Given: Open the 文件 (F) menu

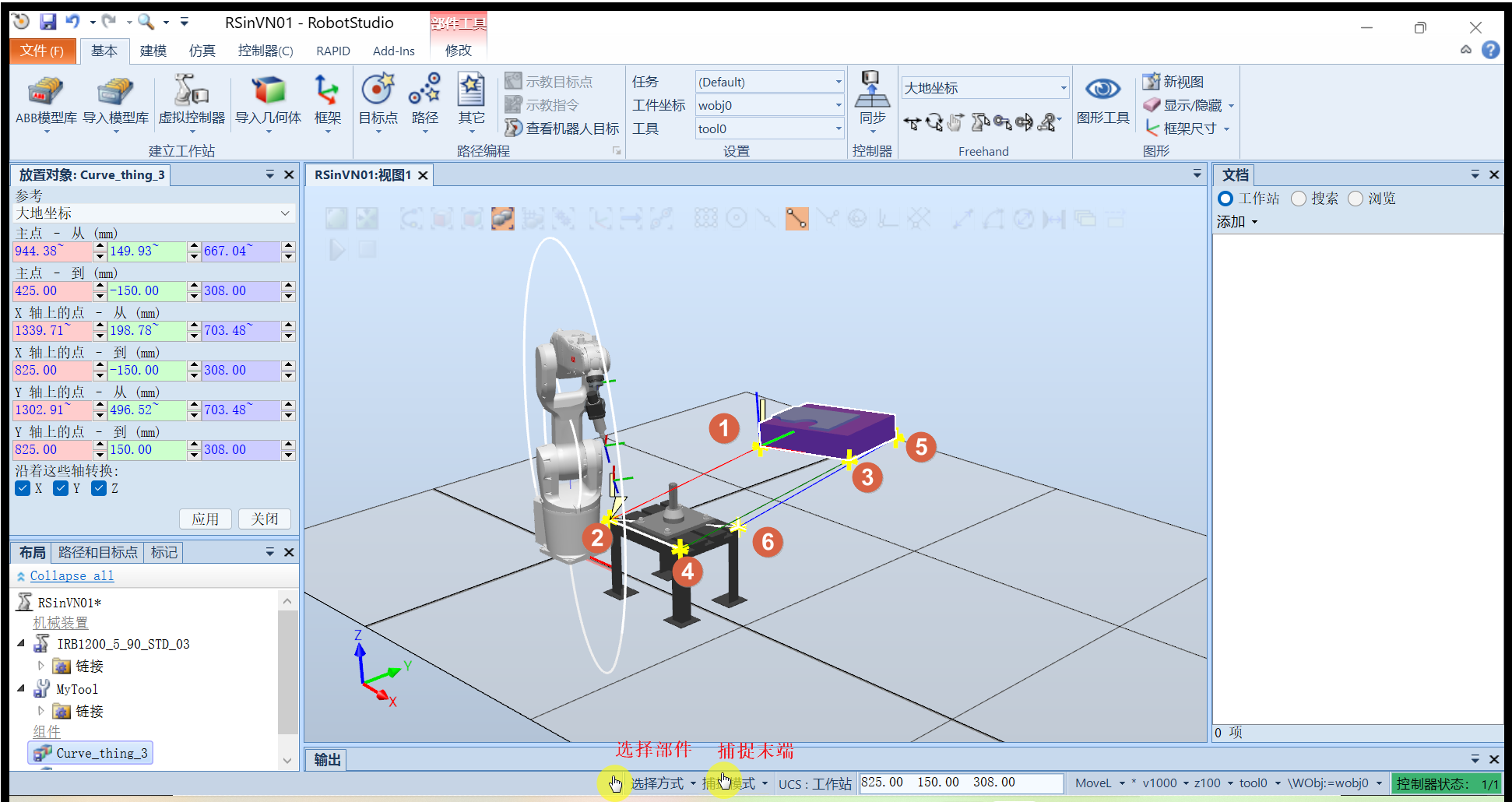Looking at the screenshot, I should pyautogui.click(x=42, y=51).
